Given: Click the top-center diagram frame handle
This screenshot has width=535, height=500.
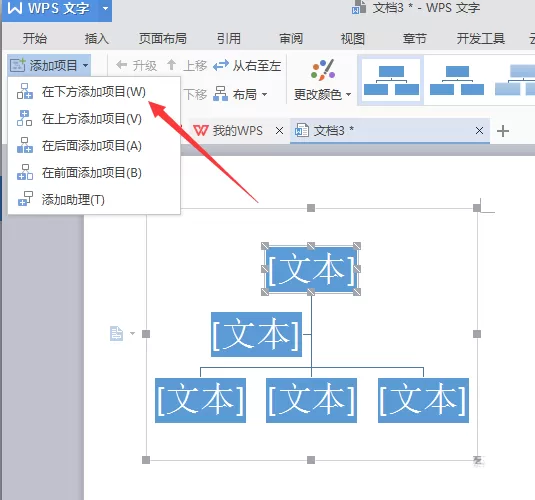Looking at the screenshot, I should 311,208.
